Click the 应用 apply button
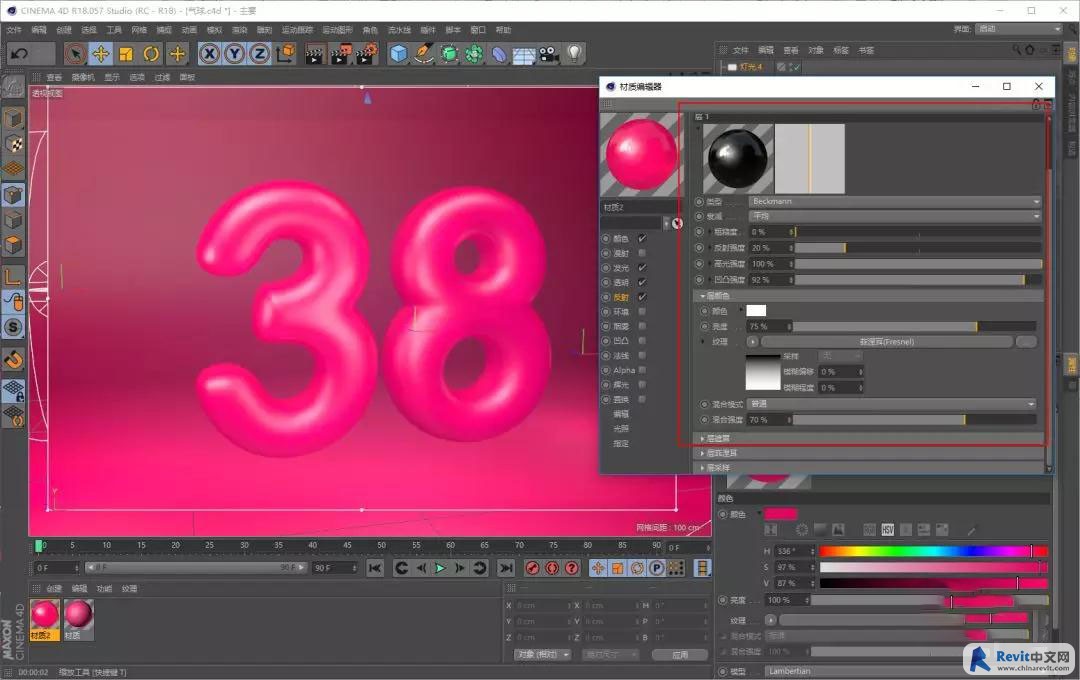Screen dimensions: 1080x680 tap(680, 655)
